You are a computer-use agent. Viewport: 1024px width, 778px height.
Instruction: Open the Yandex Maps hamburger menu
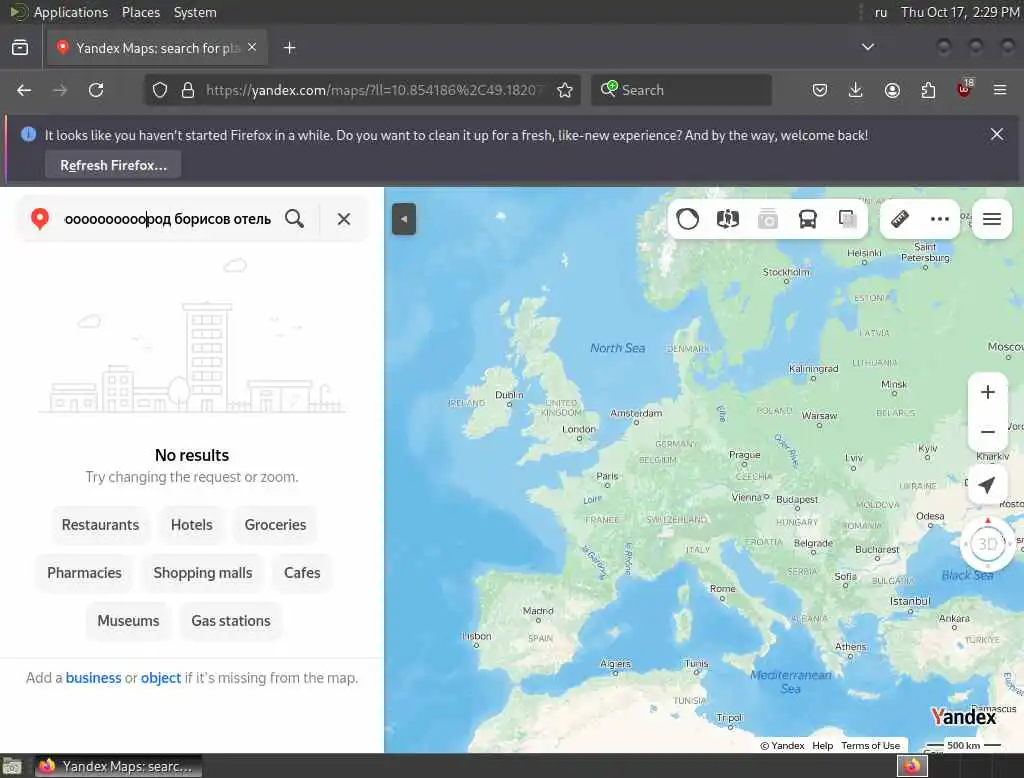[x=992, y=219]
